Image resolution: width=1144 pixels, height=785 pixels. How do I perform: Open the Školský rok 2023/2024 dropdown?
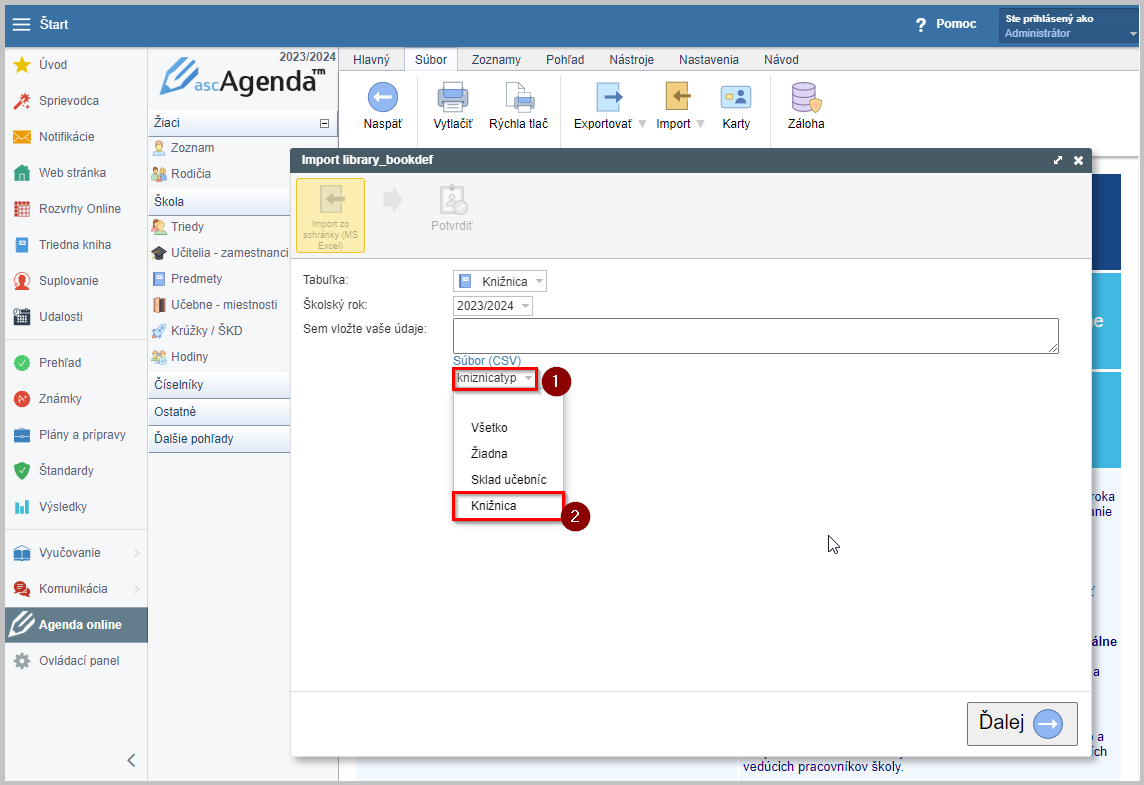pos(492,306)
